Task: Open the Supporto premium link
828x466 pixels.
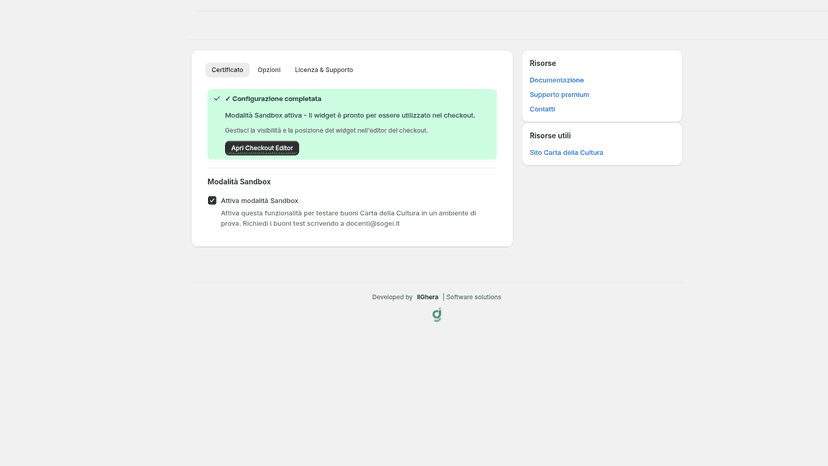Action: coord(559,95)
